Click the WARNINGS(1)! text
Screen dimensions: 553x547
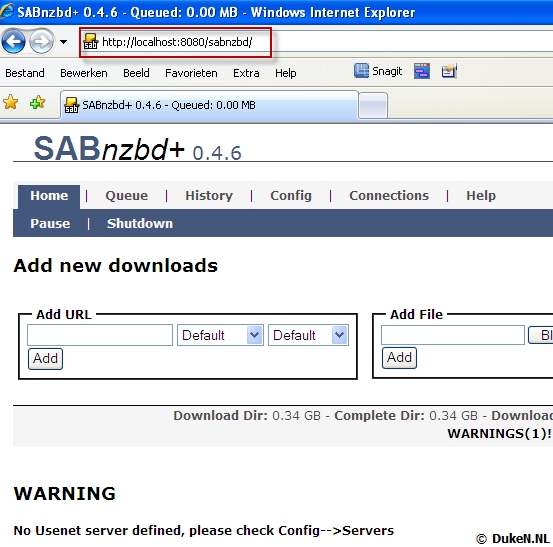coord(499,433)
